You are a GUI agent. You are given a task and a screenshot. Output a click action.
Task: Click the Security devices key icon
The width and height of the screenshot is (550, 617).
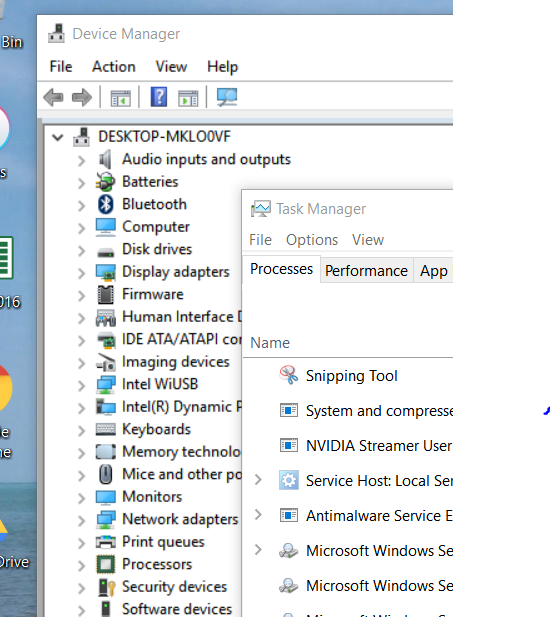(107, 587)
